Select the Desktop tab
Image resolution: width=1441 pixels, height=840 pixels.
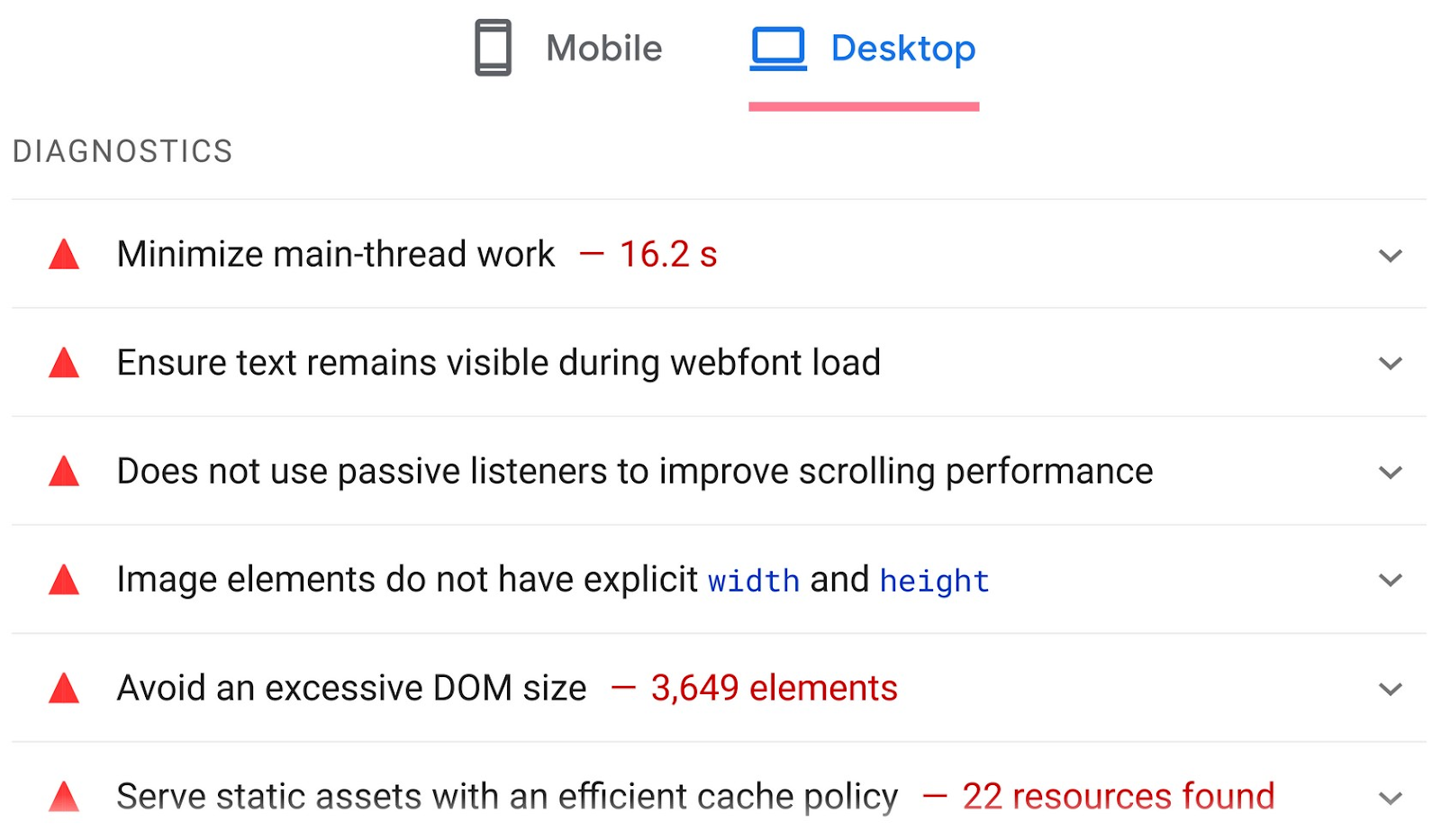tap(901, 48)
